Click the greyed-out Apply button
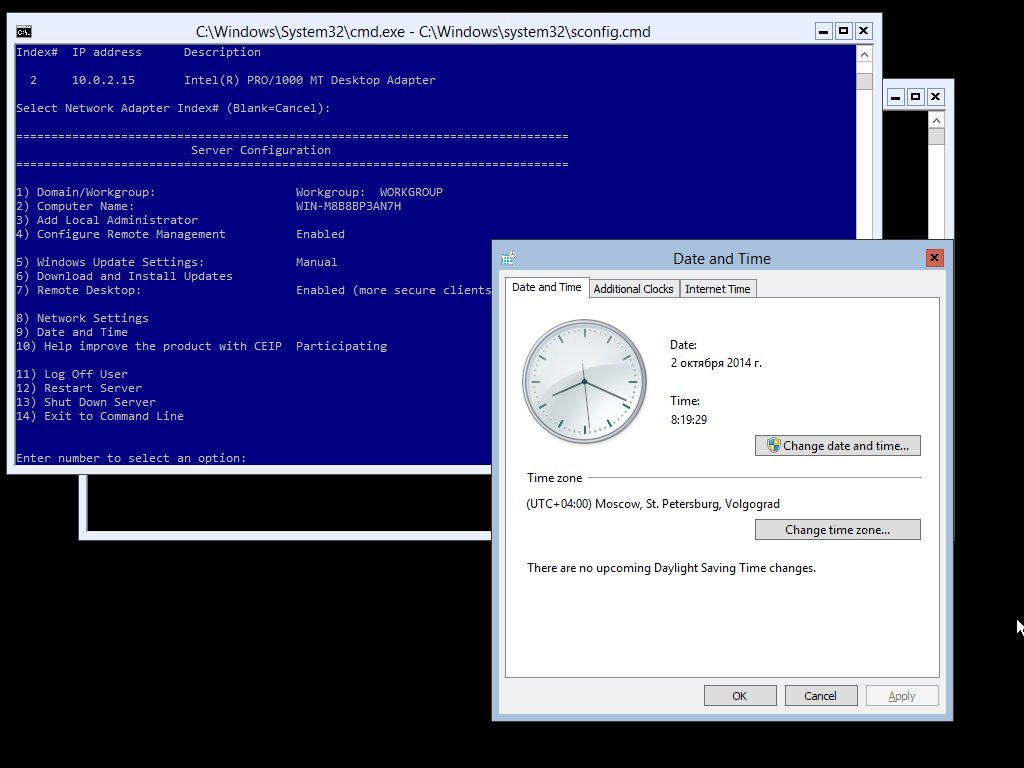This screenshot has width=1024, height=768. 902,696
